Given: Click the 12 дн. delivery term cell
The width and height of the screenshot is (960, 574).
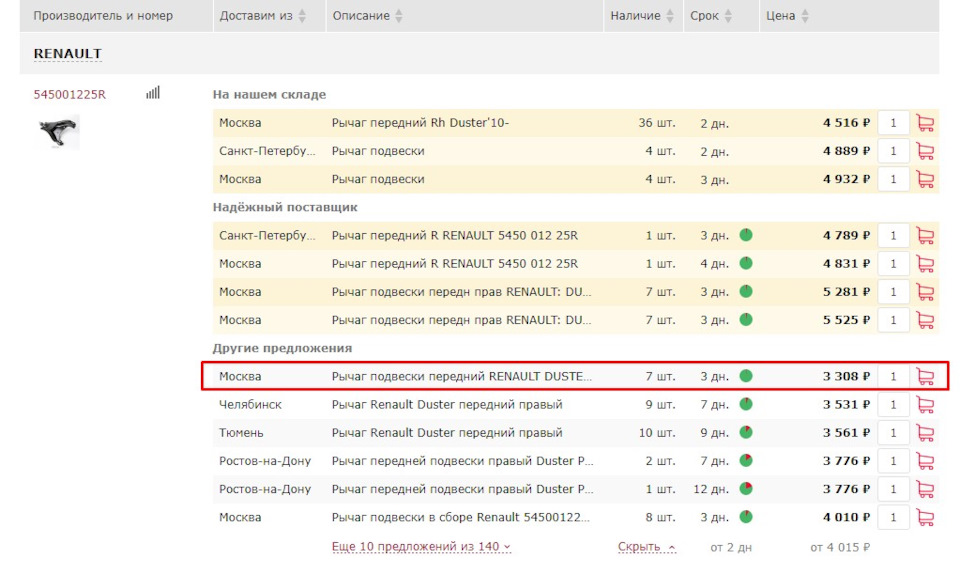Looking at the screenshot, I should [x=711, y=489].
